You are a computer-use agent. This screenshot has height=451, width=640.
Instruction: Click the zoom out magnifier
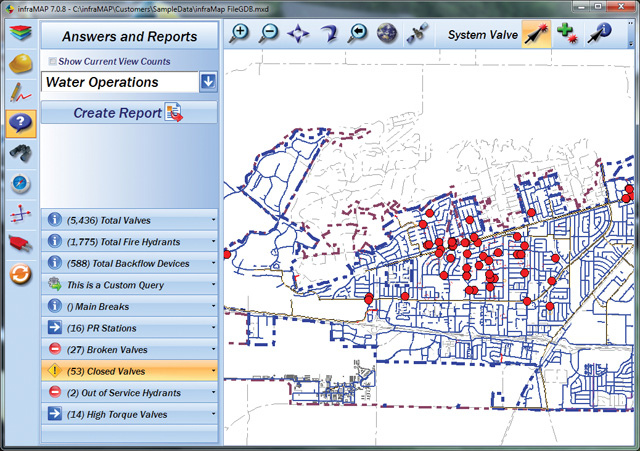tap(269, 33)
